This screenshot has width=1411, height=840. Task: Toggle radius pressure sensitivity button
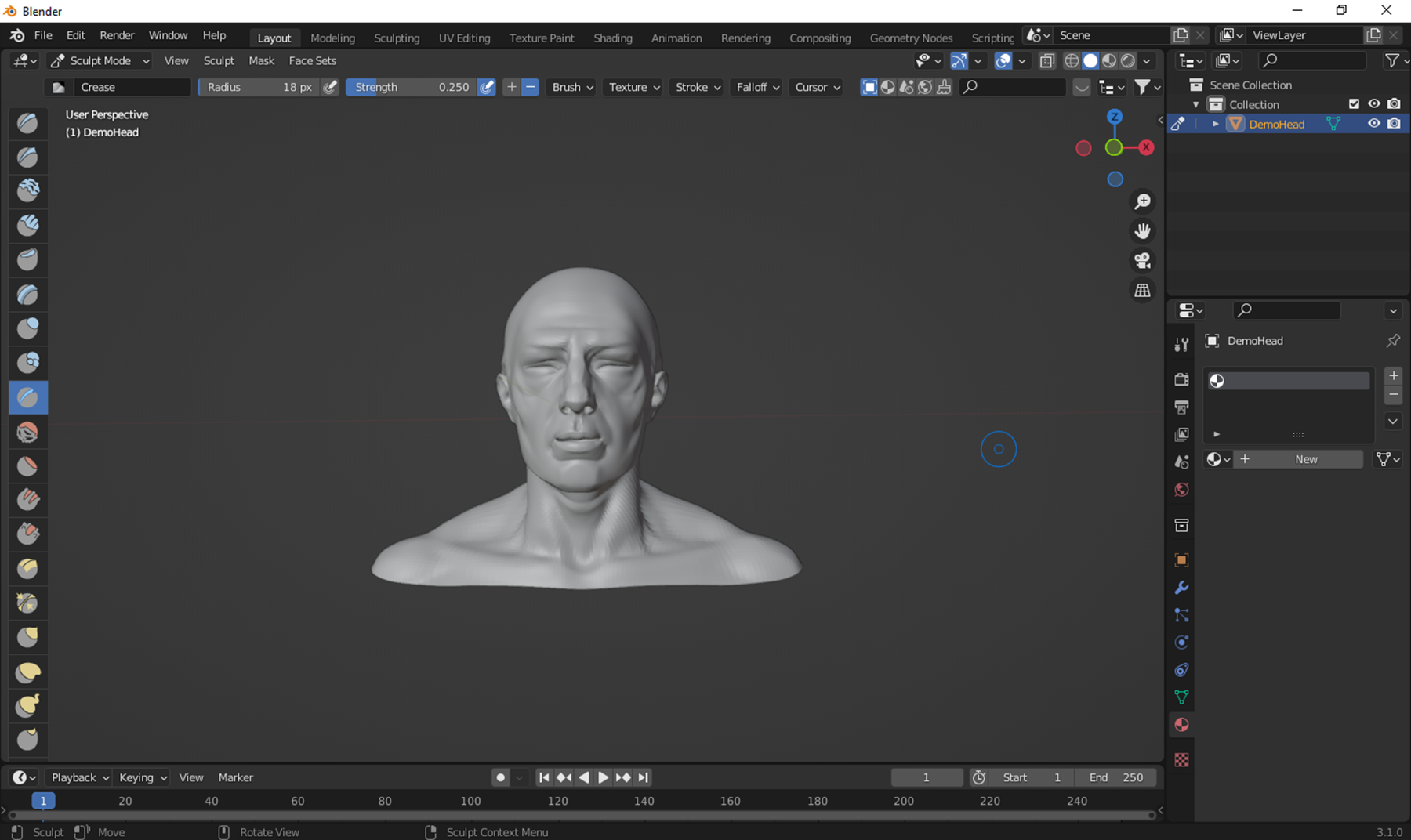(330, 87)
